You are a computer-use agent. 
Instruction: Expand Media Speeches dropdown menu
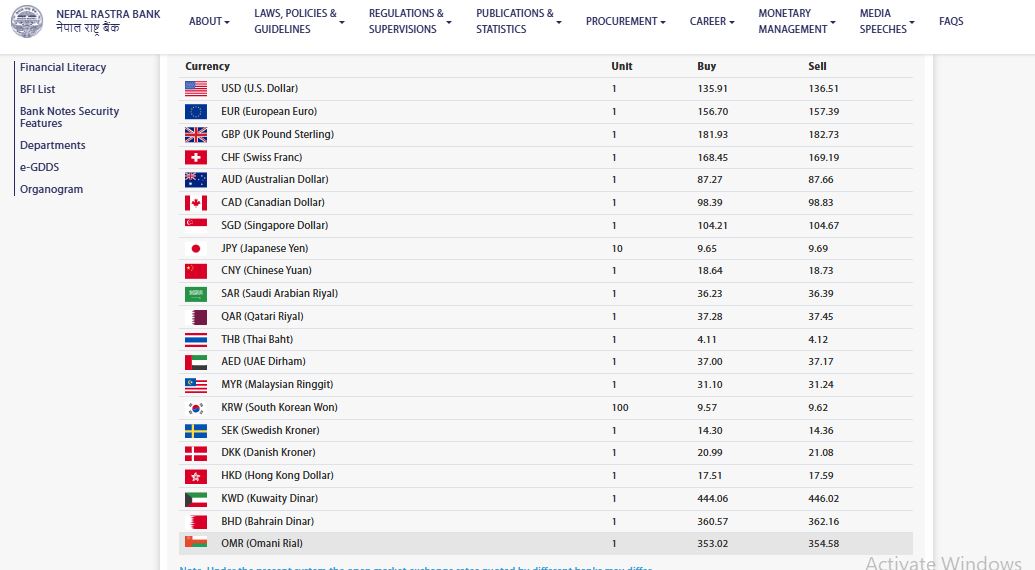(x=887, y=21)
